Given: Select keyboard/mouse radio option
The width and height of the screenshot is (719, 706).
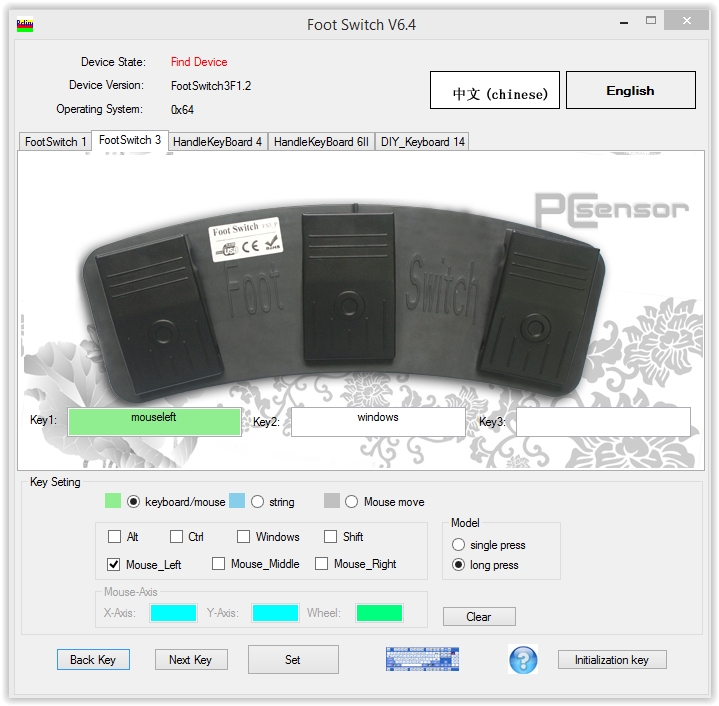Looking at the screenshot, I should 133,502.
